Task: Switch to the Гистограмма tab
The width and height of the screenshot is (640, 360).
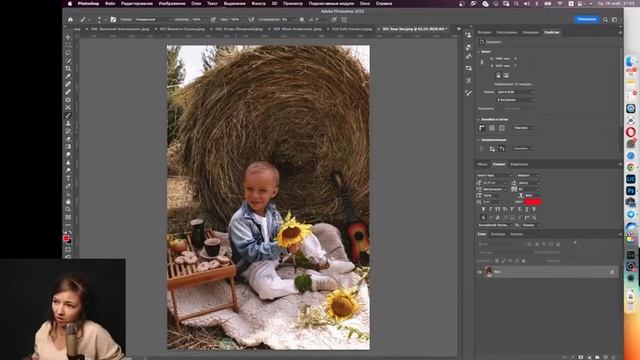Action: pos(507,32)
